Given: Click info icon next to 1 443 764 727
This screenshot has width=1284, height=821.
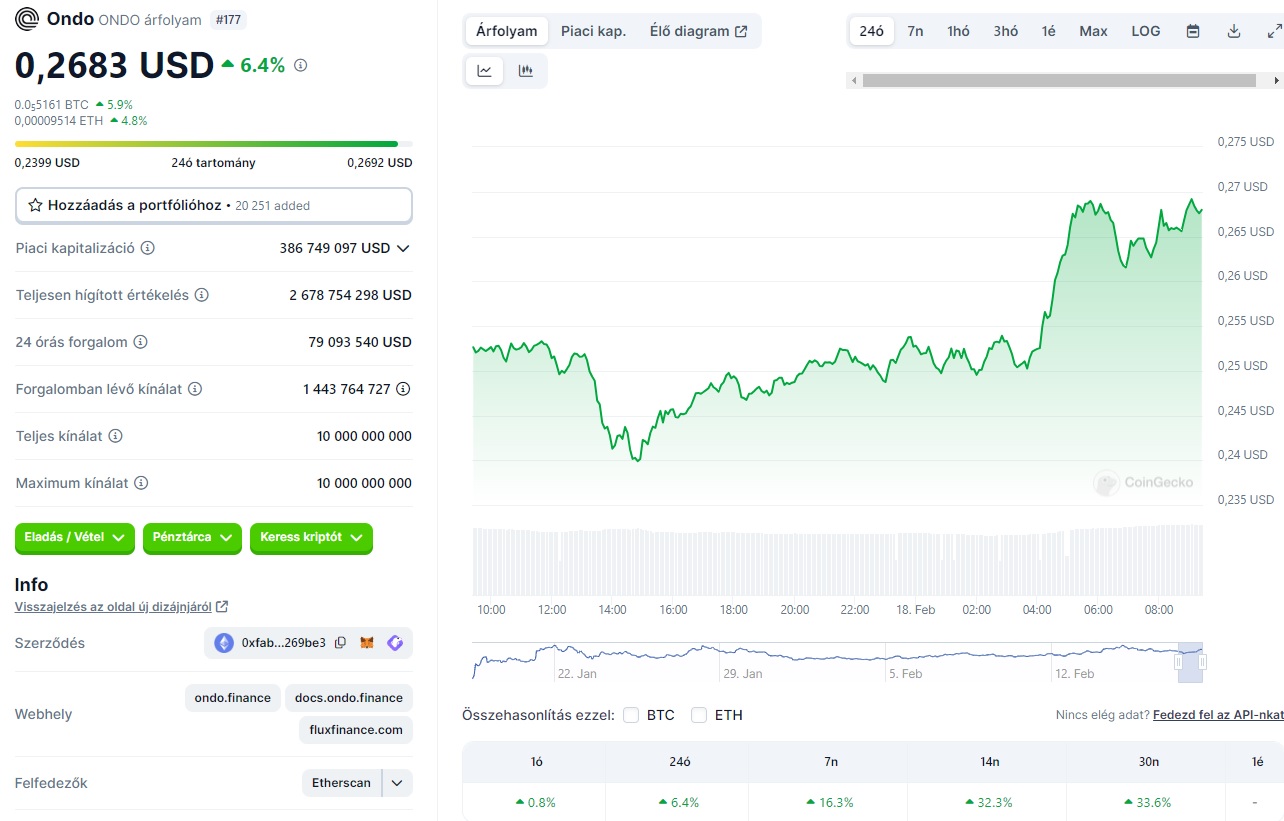Looking at the screenshot, I should [x=403, y=389].
